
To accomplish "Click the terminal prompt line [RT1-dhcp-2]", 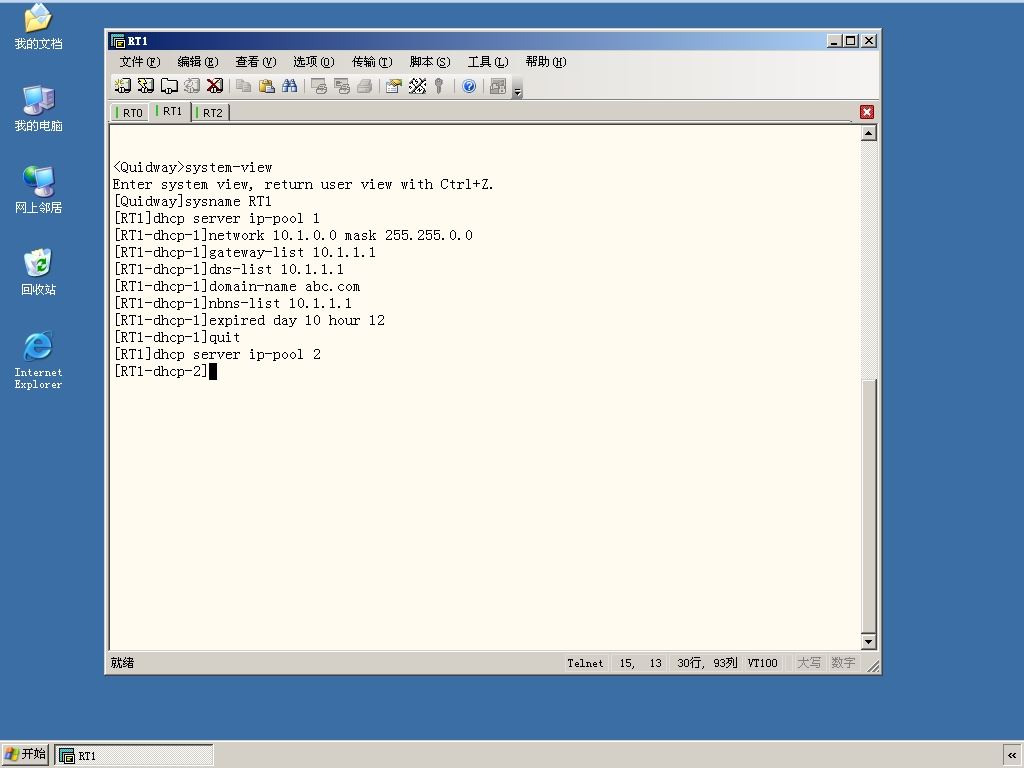I will (x=161, y=372).
